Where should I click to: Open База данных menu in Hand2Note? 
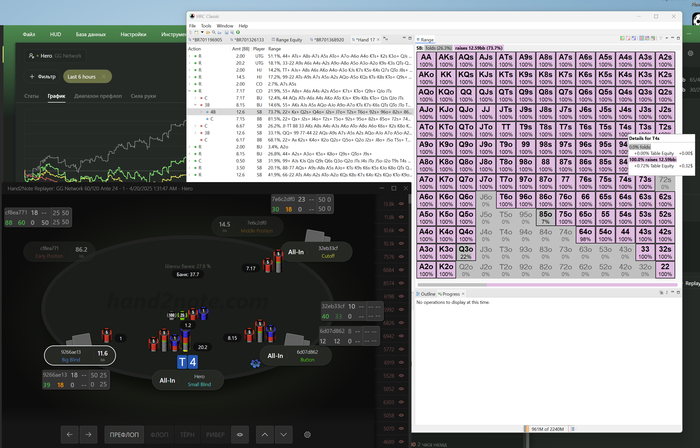(91, 34)
